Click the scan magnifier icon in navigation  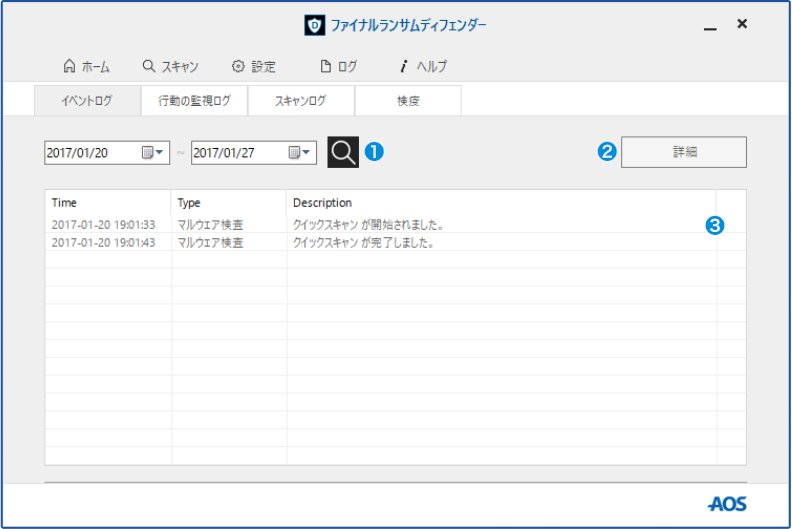click(x=148, y=66)
